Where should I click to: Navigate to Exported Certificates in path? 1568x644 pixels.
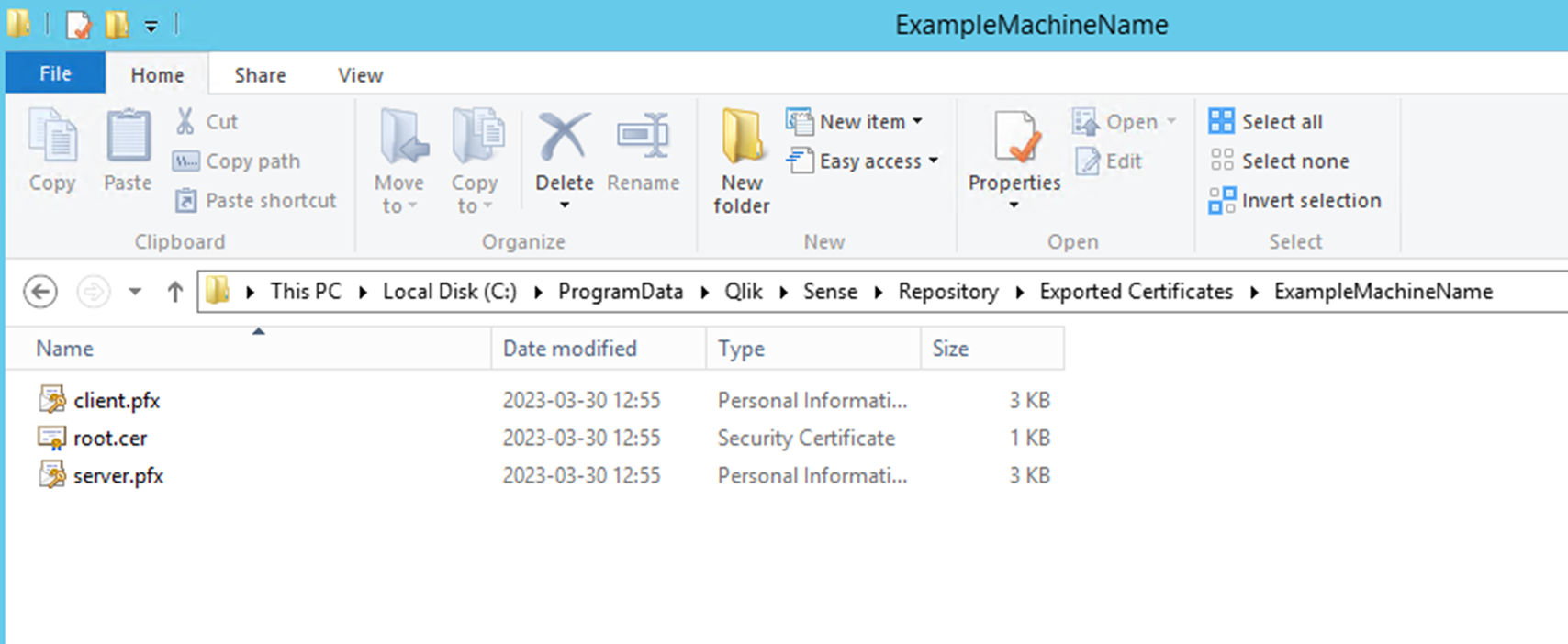[x=1137, y=292]
